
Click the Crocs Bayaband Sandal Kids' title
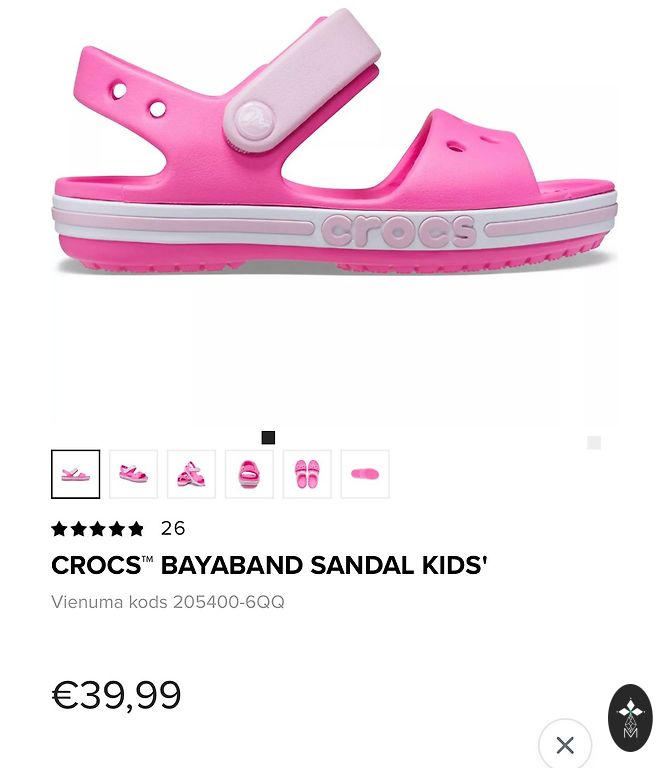coord(269,565)
